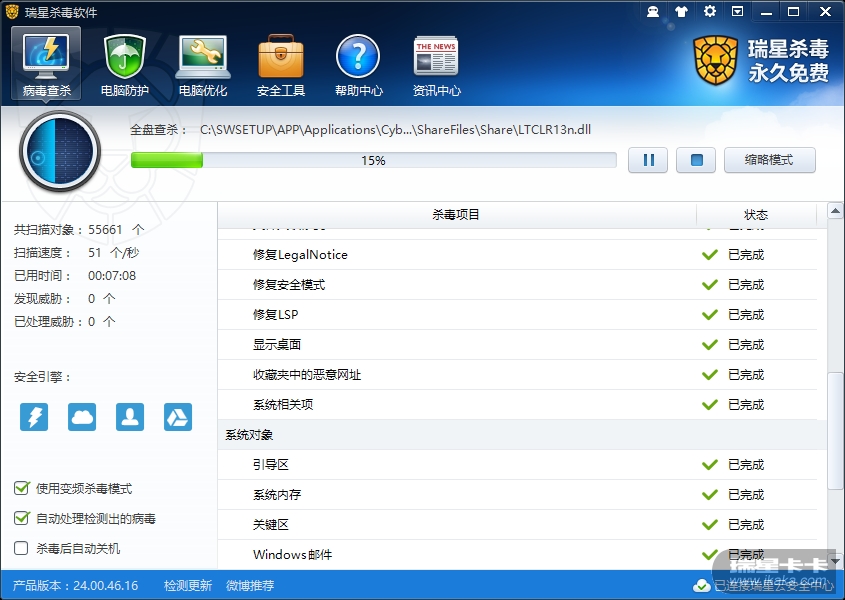This screenshot has height=600, width=845.
Task: Select the 系统相关项 row
Action: [x=517, y=404]
